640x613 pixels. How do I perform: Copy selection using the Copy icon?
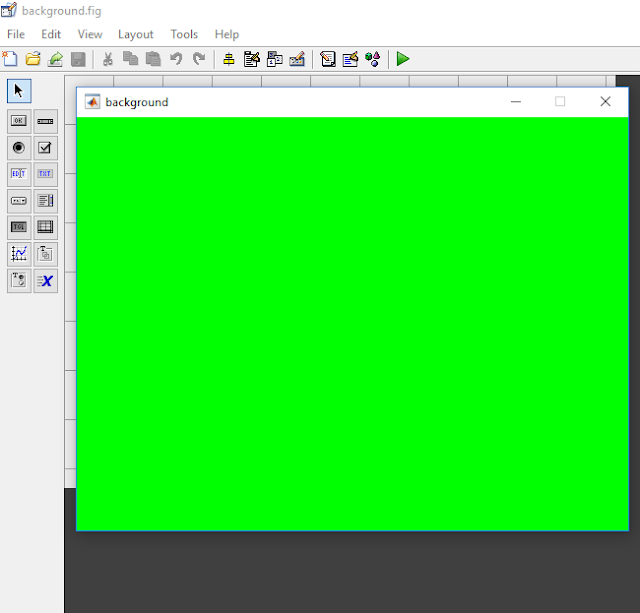(x=130, y=59)
